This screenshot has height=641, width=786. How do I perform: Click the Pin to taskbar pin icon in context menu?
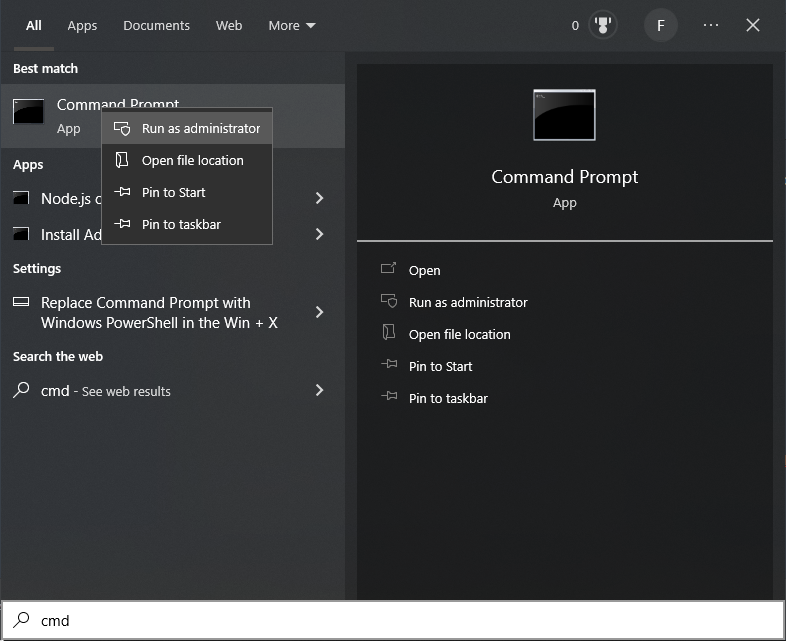(122, 224)
